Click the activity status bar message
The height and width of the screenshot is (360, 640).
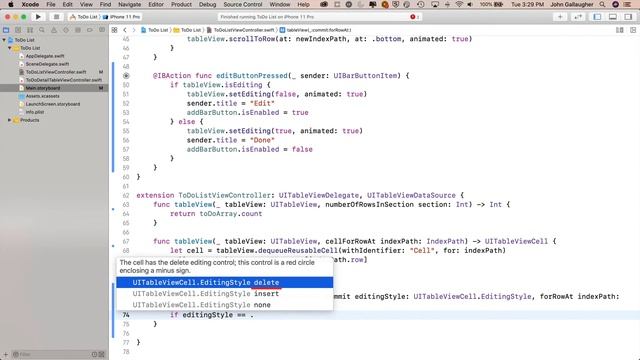point(267,17)
